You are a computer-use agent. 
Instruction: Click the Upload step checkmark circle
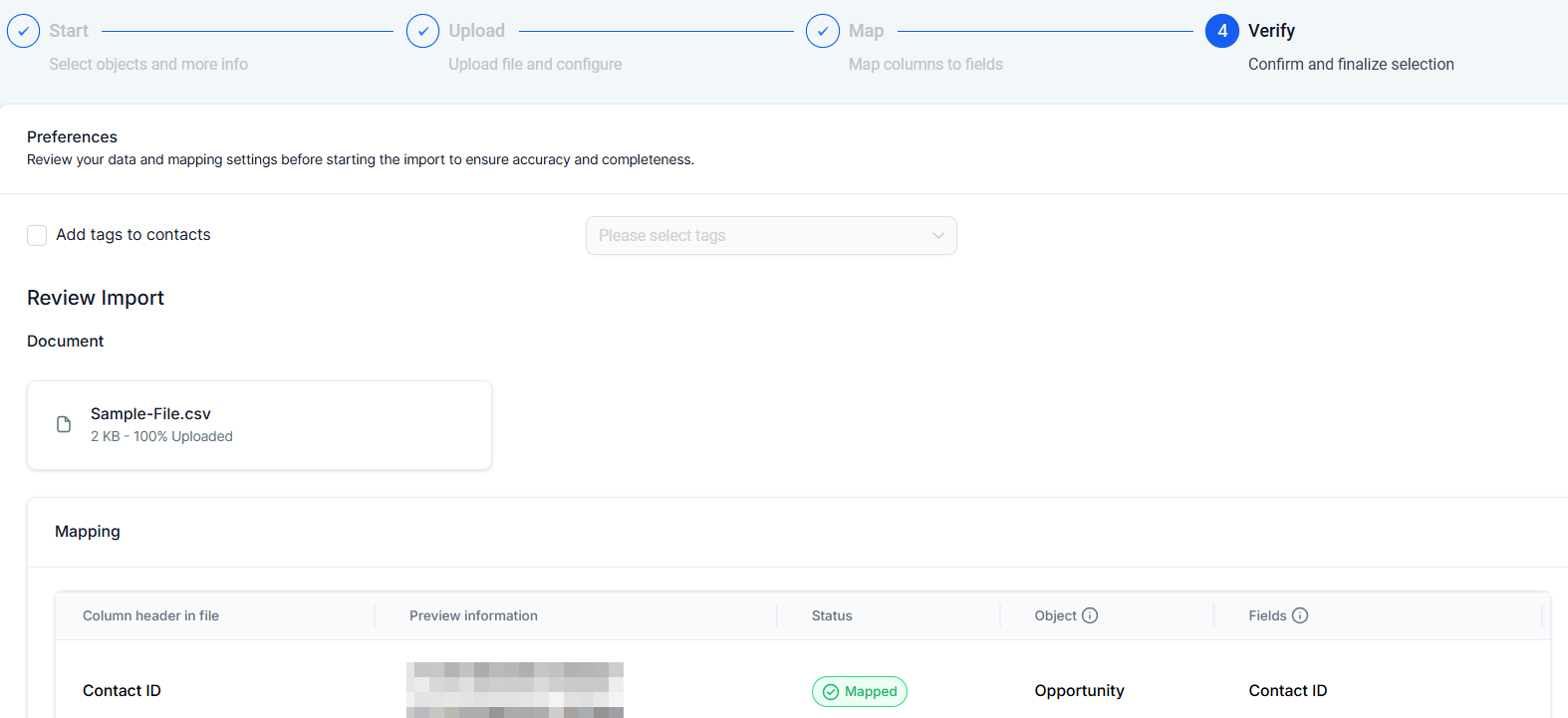click(x=422, y=31)
